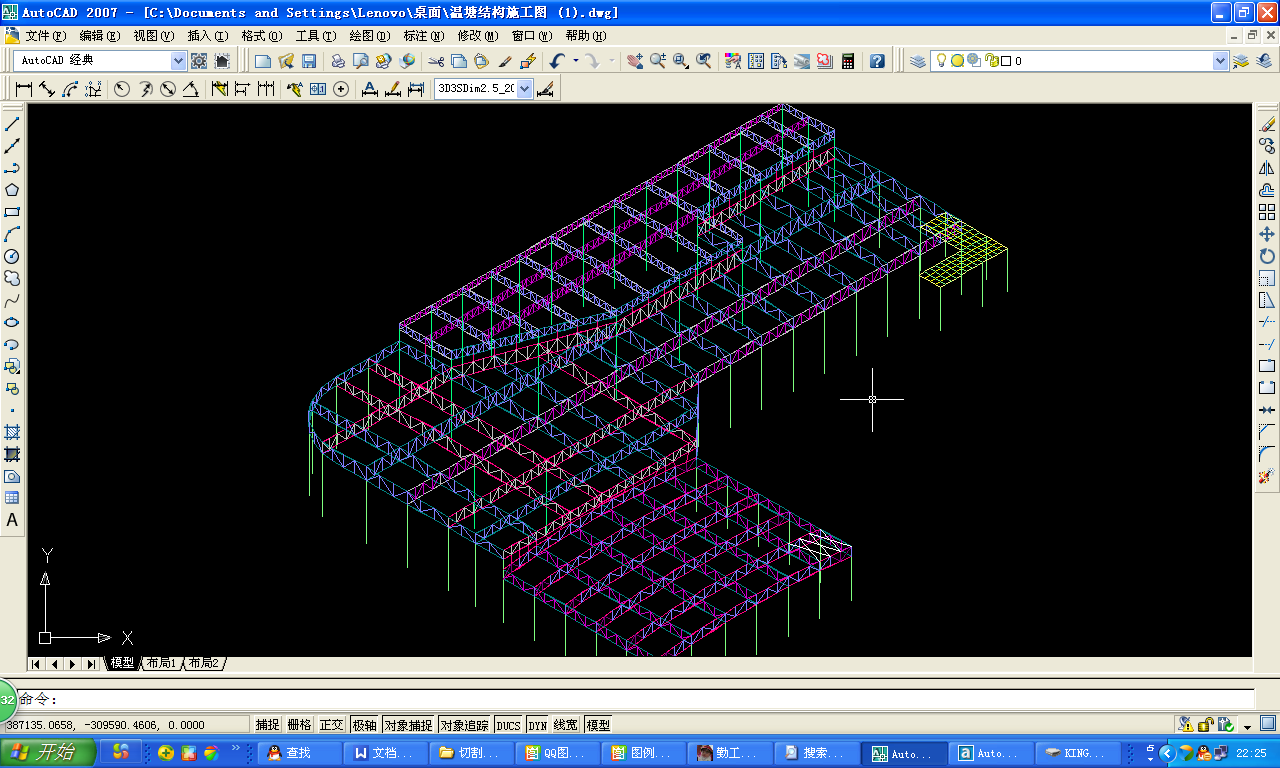Switch to the 布局1 layout tab
Viewport: 1280px width, 768px height.
[161, 663]
